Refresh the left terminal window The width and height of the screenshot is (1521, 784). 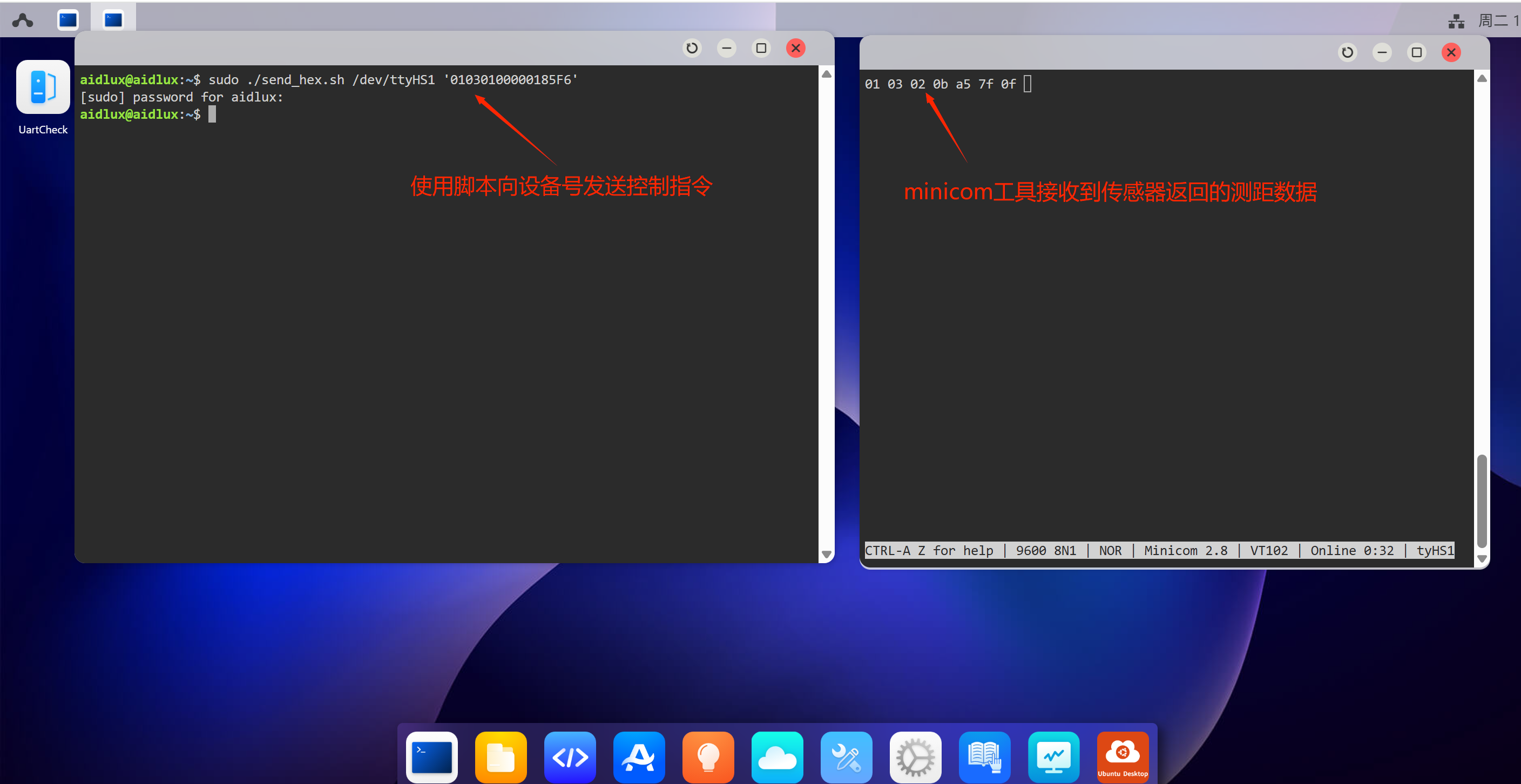coord(692,48)
